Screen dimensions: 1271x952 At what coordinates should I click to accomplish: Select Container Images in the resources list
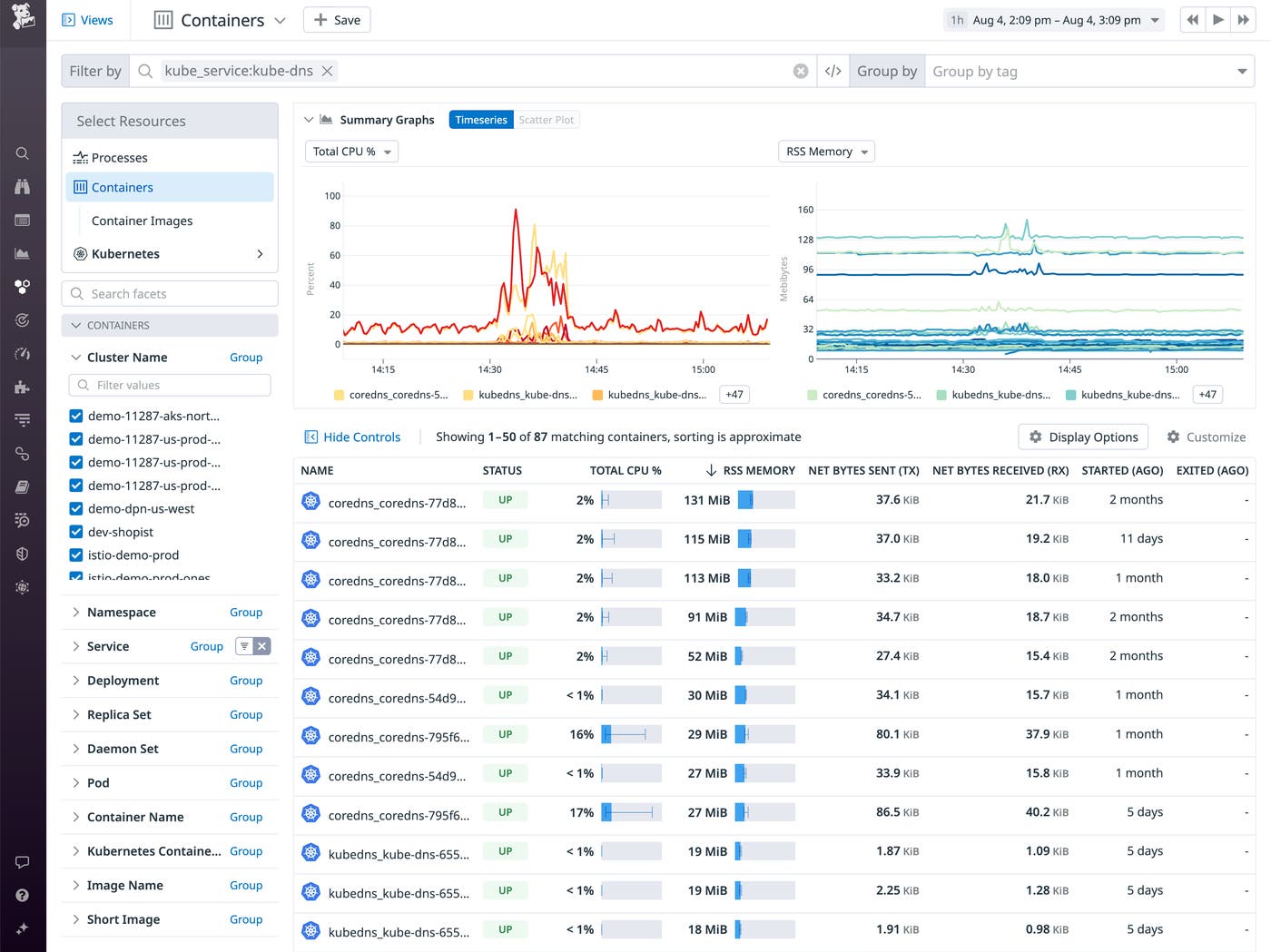(x=142, y=221)
